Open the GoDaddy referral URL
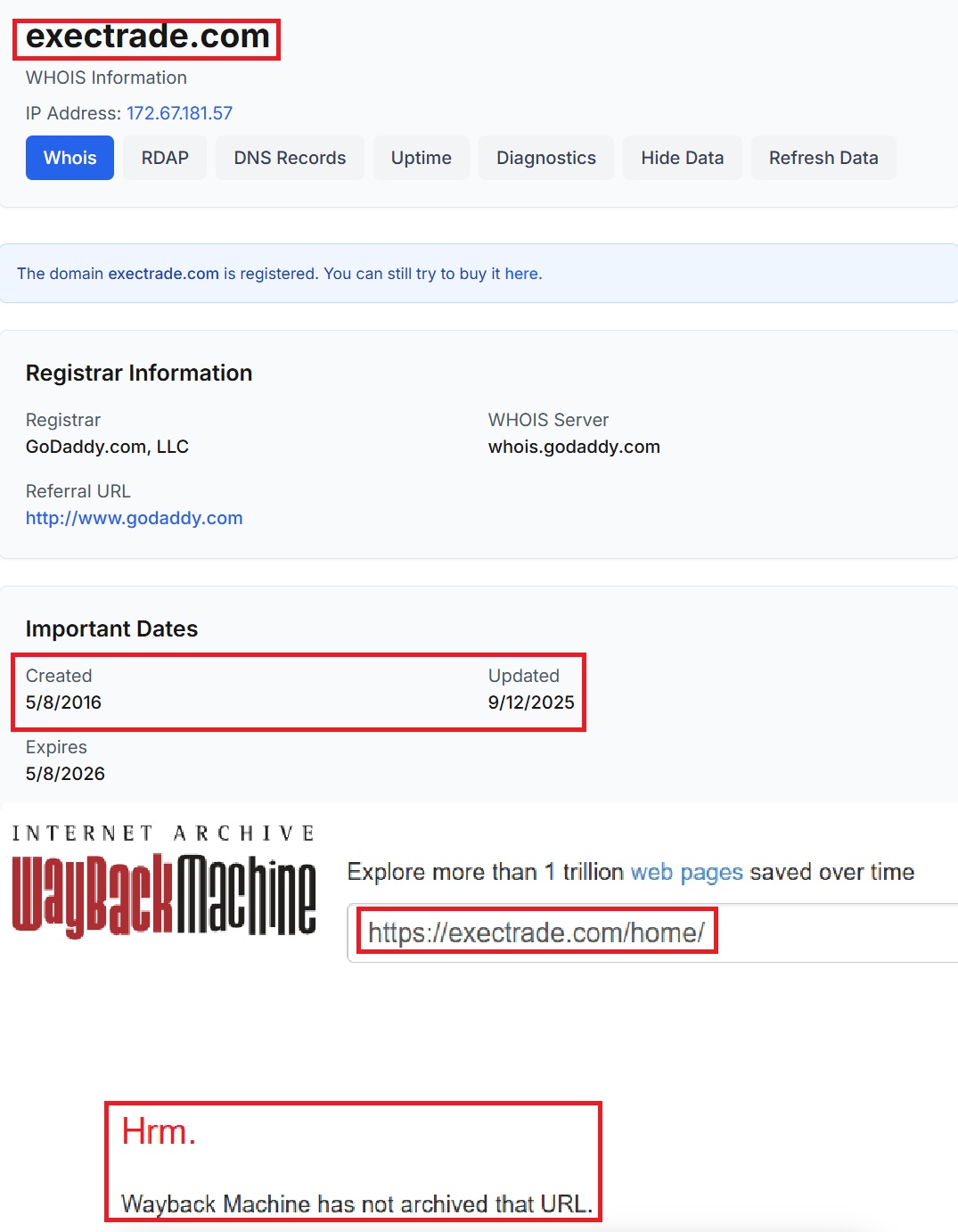This screenshot has width=958, height=1232. point(134,518)
